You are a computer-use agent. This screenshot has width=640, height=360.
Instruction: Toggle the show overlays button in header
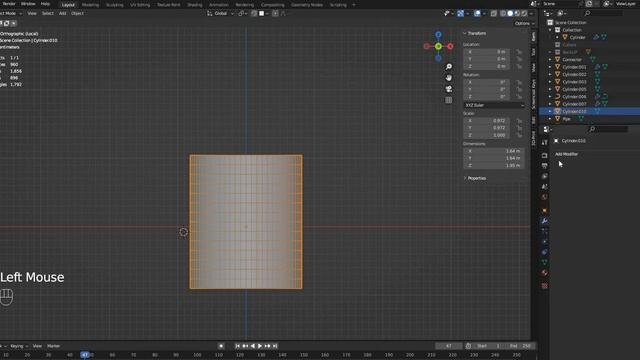click(477, 13)
